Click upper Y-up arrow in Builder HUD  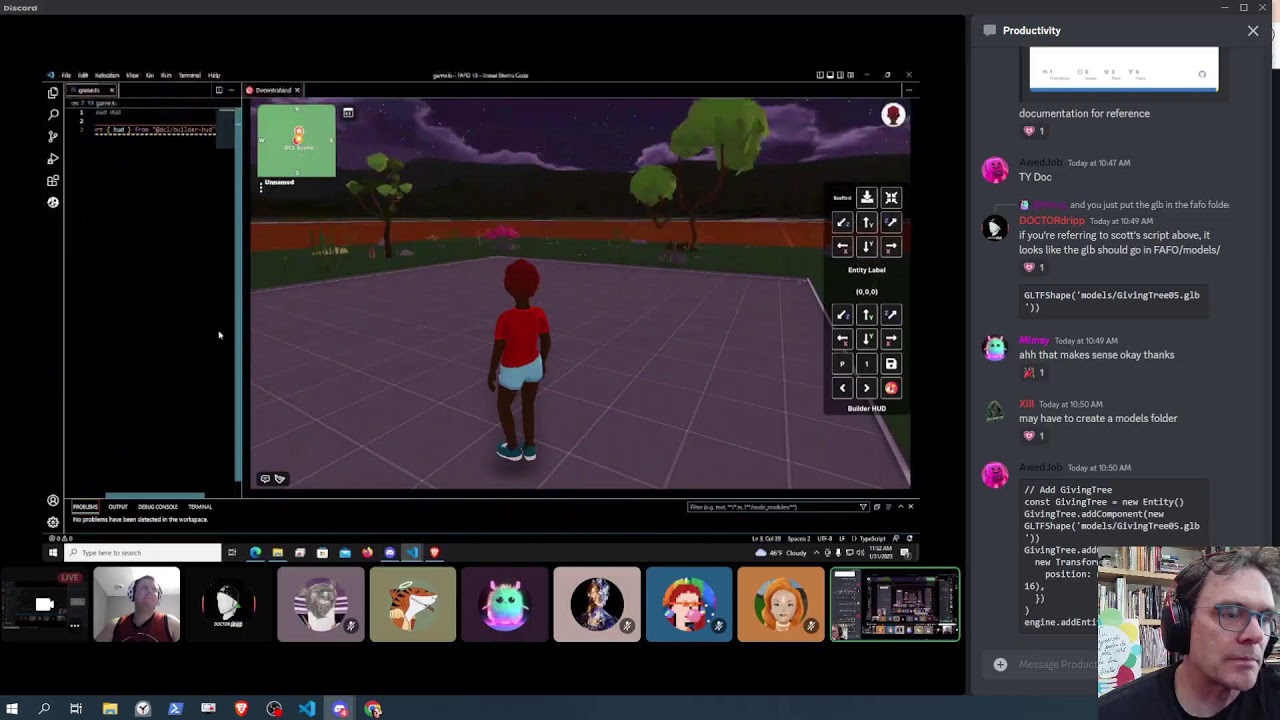[867, 222]
